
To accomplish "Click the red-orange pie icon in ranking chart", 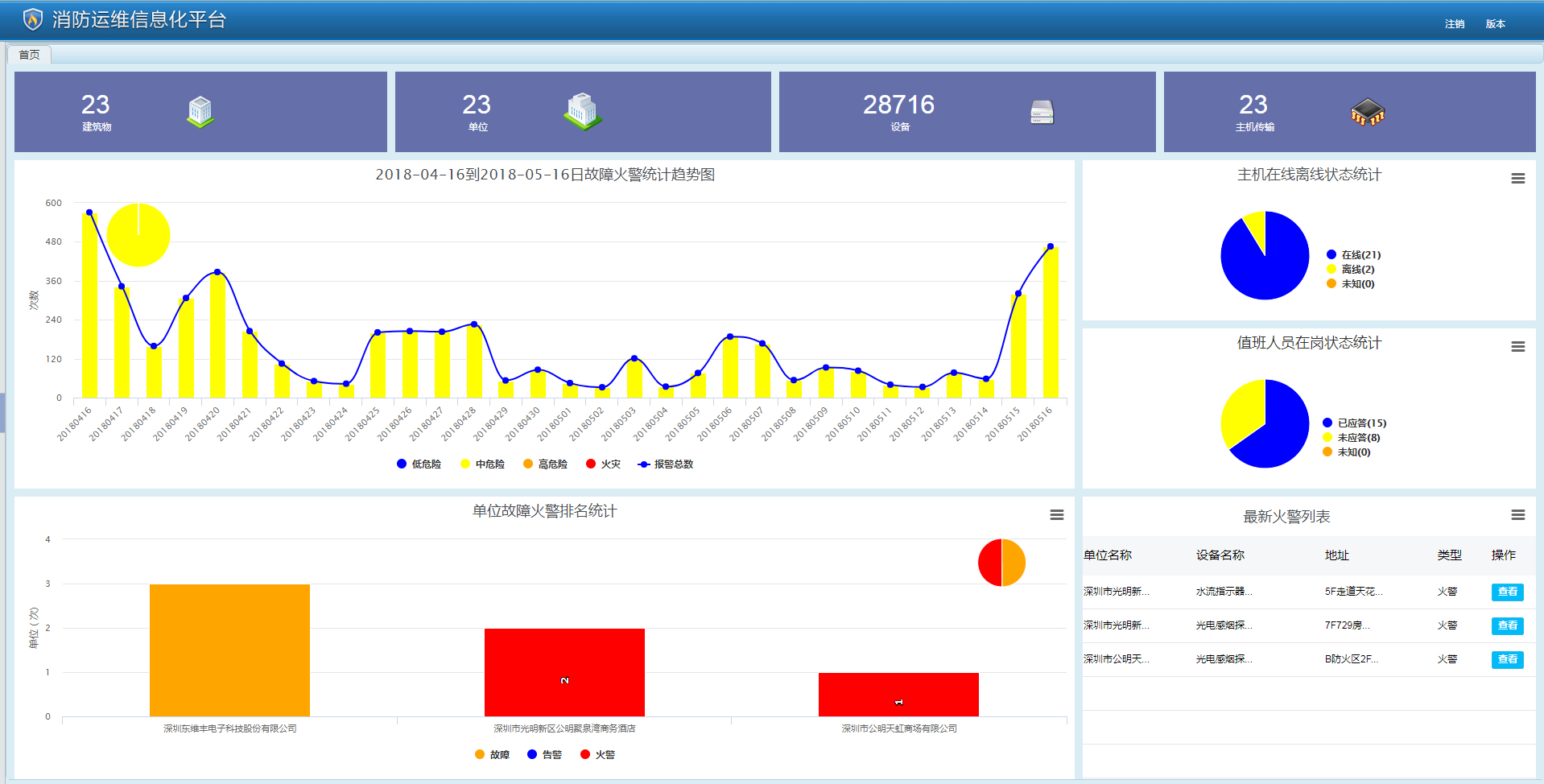I will coord(1001,563).
